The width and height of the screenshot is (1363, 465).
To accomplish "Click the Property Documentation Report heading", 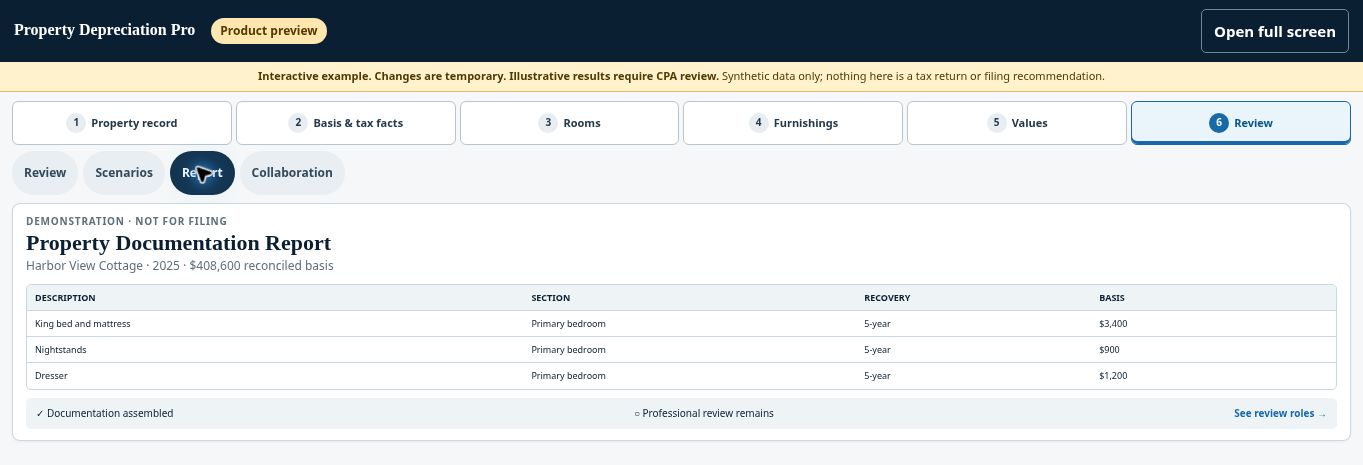I will point(178,243).
